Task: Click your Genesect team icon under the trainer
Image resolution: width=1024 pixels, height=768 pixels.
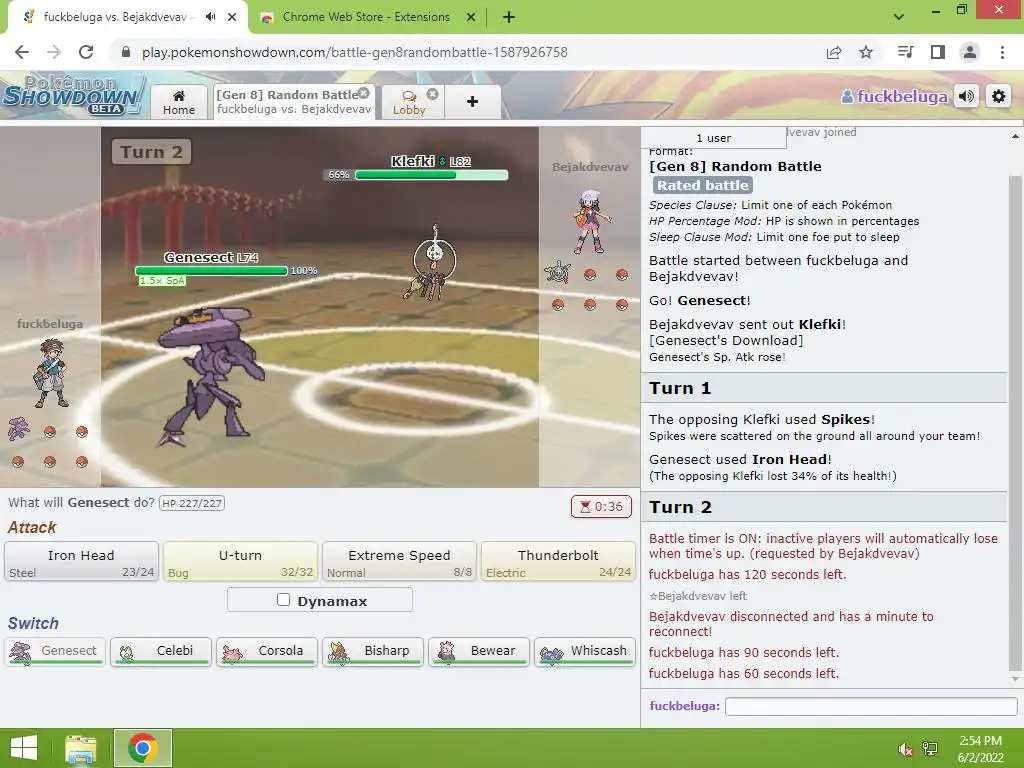Action: [19, 429]
